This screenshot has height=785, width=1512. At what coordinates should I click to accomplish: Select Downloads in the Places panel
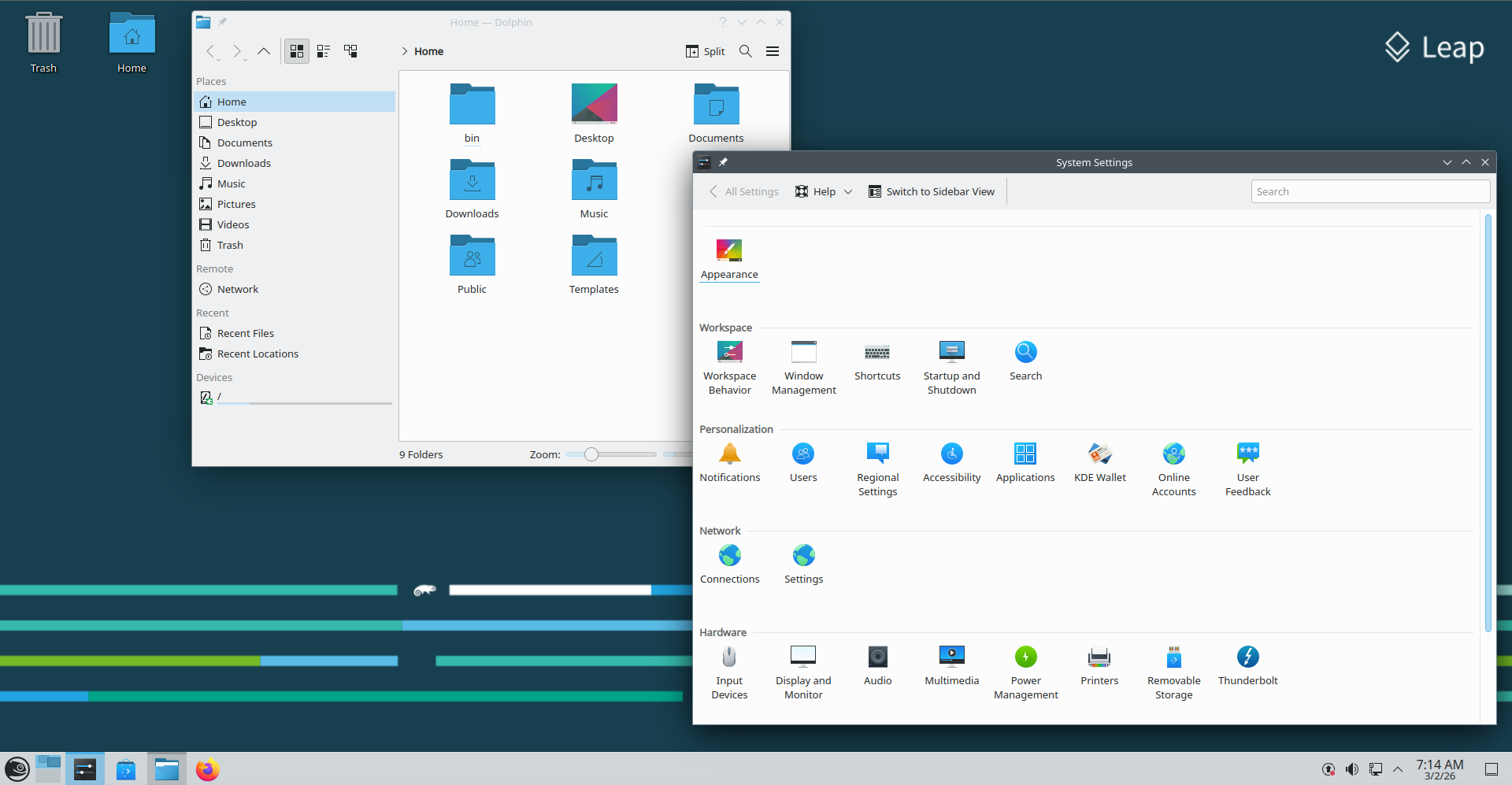pos(243,163)
